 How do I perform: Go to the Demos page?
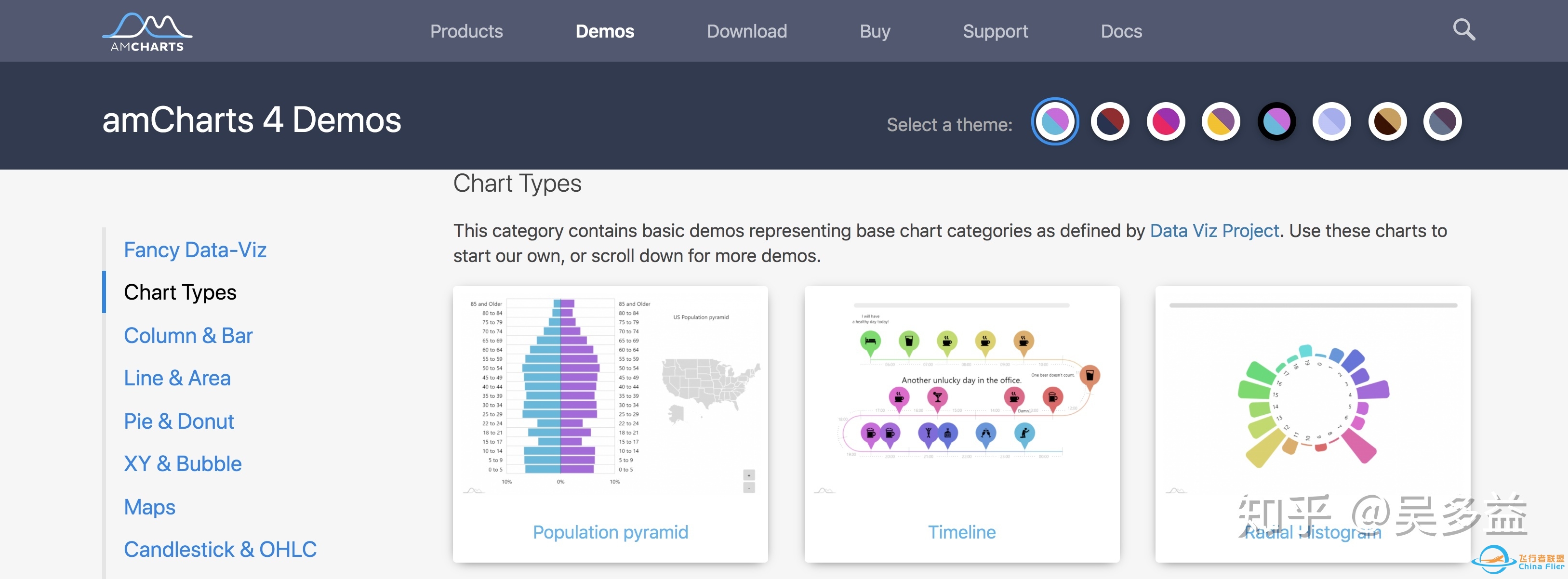(x=604, y=31)
